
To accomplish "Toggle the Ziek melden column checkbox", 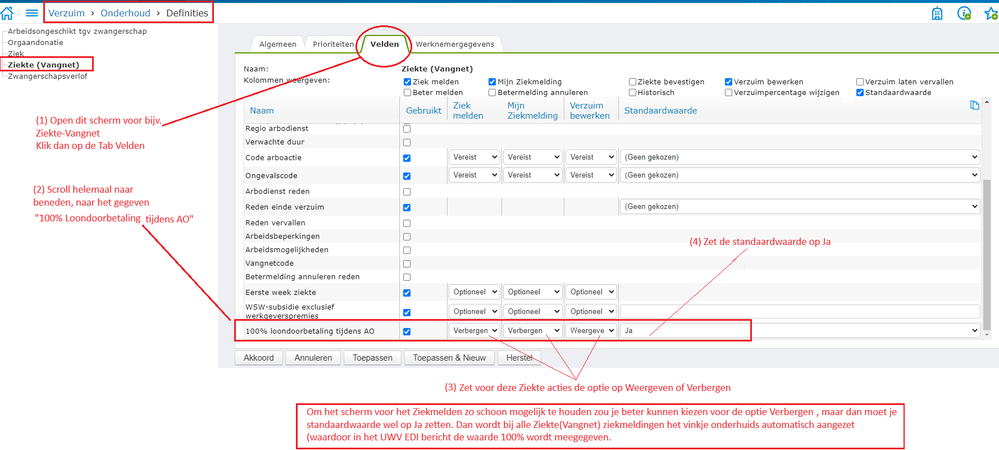I will click(408, 82).
